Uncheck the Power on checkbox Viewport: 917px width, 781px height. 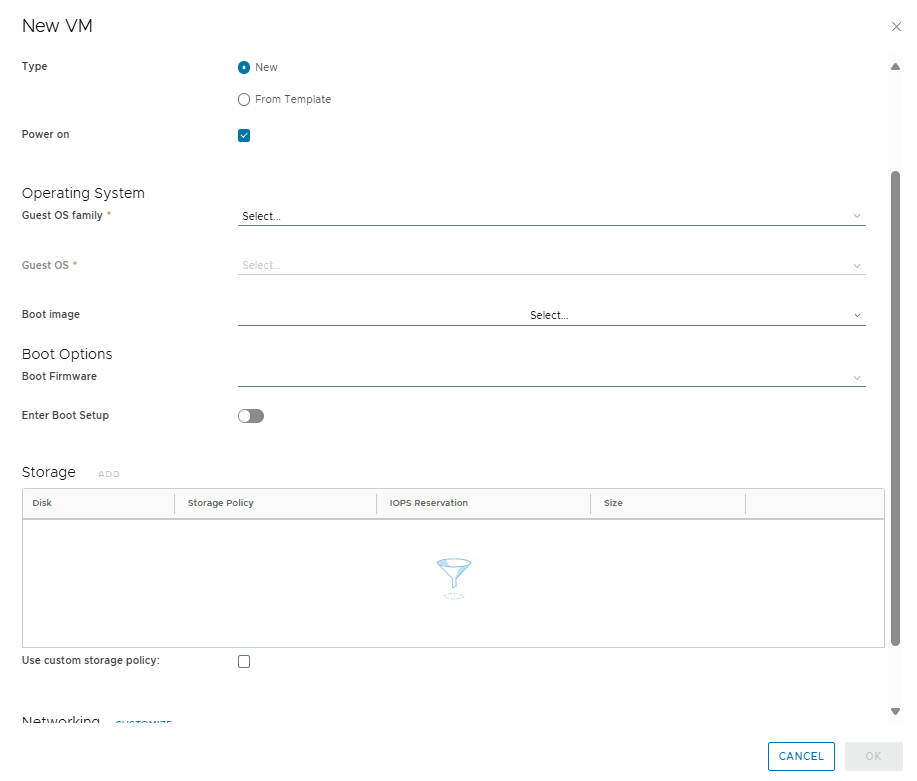coord(244,136)
